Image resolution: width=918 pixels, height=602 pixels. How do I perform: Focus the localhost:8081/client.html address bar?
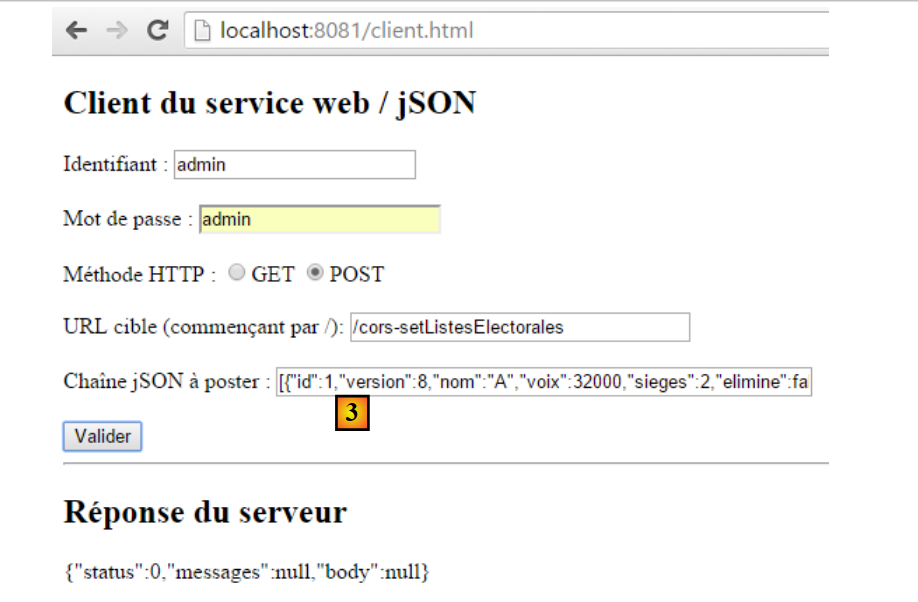500,31
